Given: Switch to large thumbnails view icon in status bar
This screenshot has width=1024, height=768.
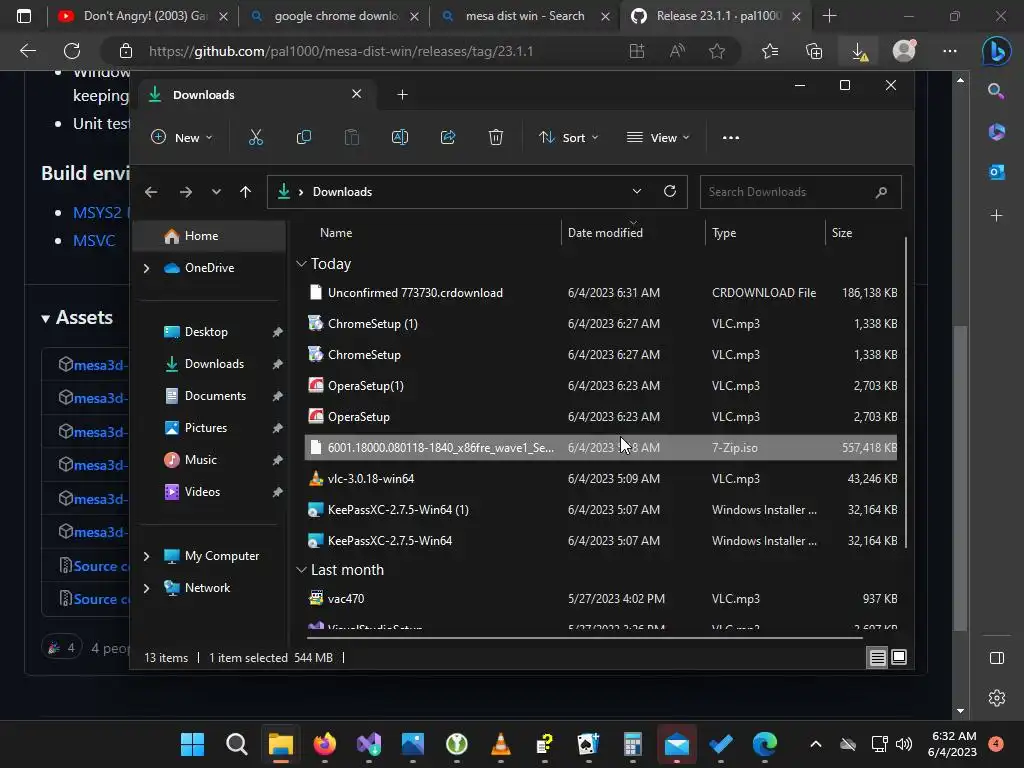Looking at the screenshot, I should pos(899,657).
